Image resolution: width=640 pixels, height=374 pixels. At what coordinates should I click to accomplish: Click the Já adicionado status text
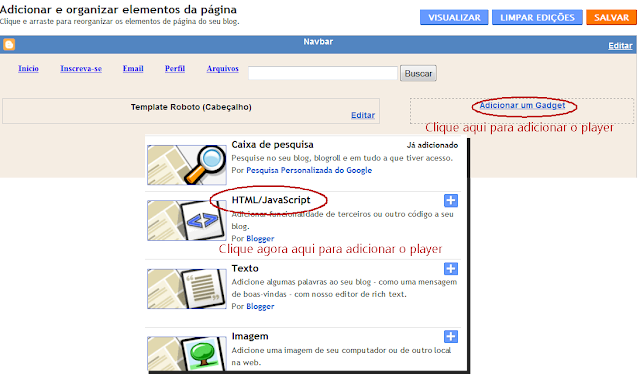pos(432,145)
